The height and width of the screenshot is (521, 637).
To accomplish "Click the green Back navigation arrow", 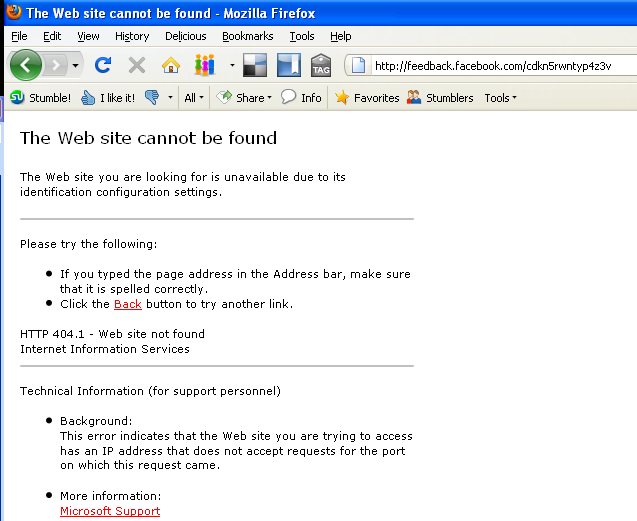I will (26, 65).
